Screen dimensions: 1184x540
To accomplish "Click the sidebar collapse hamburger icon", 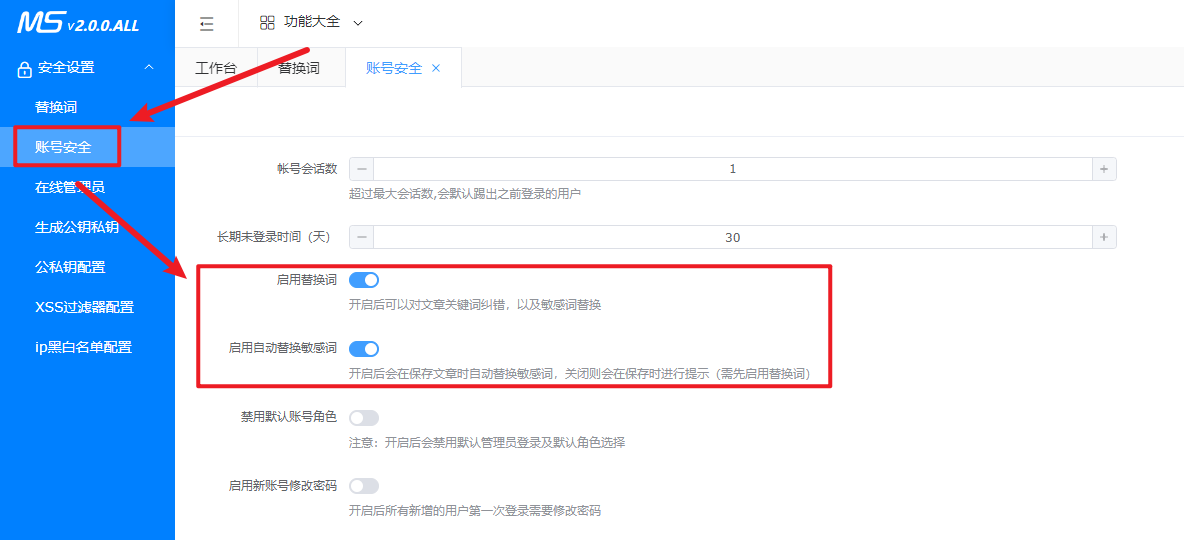I will [x=207, y=23].
